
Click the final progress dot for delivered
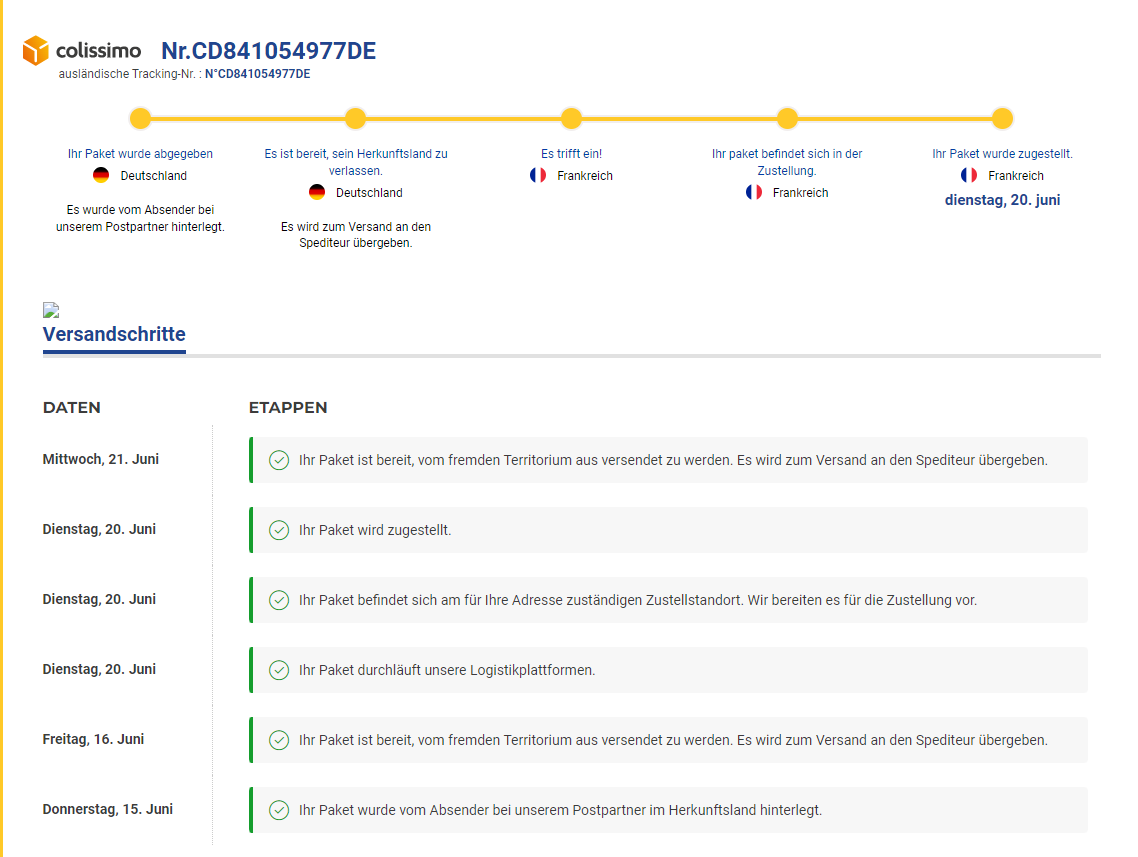point(1002,119)
